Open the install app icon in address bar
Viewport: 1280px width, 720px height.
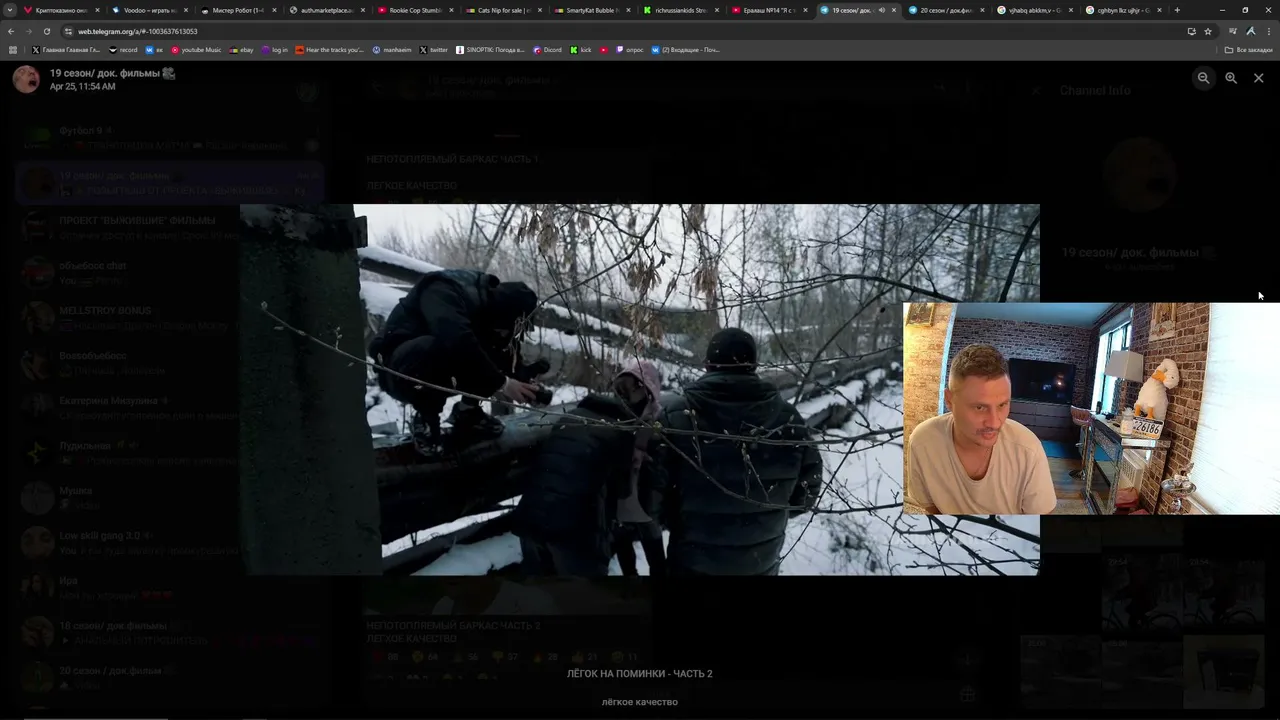pos(1191,31)
